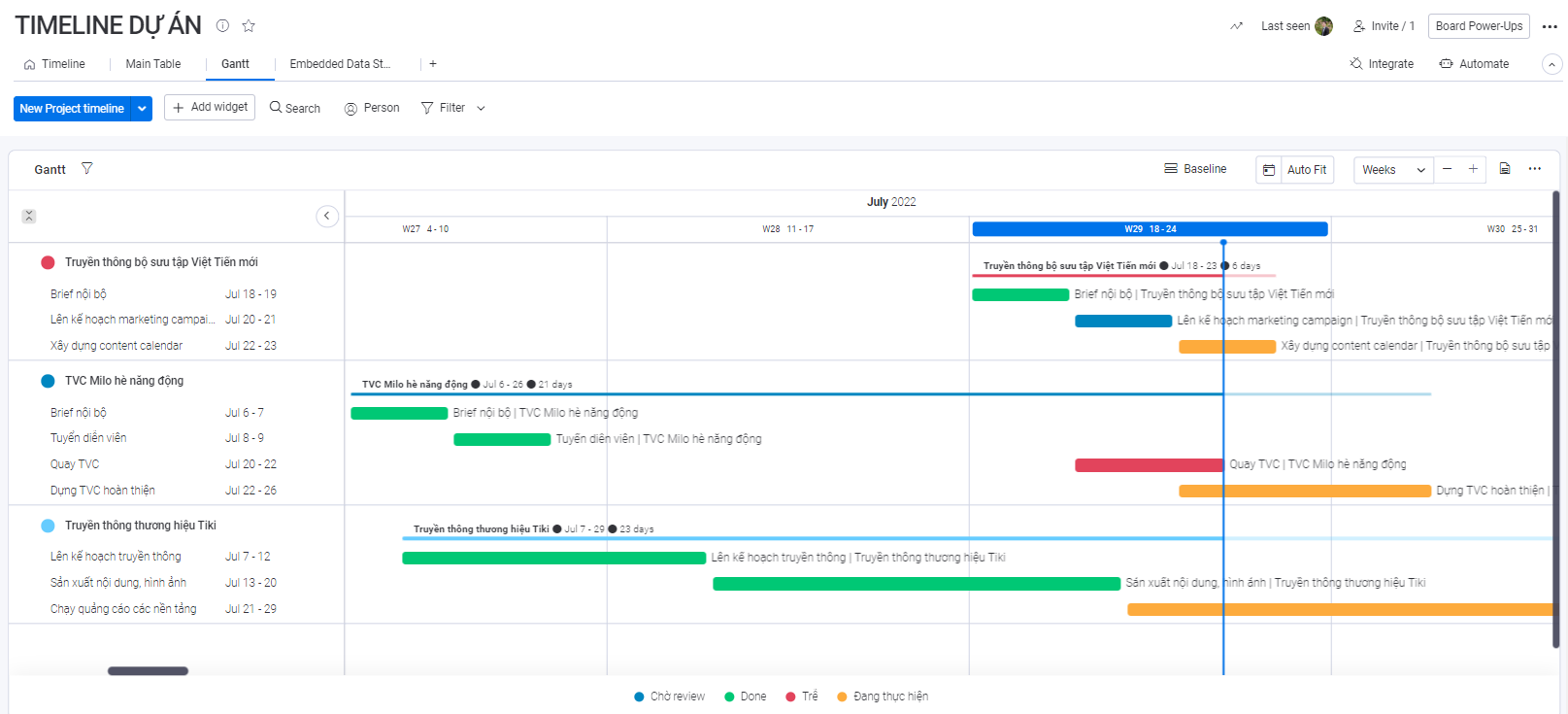The image size is (1568, 714).
Task: Zoom in with the plus icon
Action: coord(1473,169)
